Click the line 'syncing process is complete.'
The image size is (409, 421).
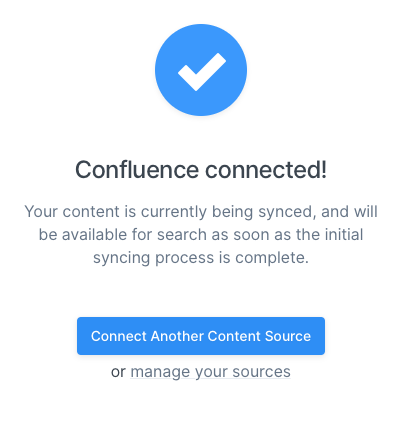[201, 258]
